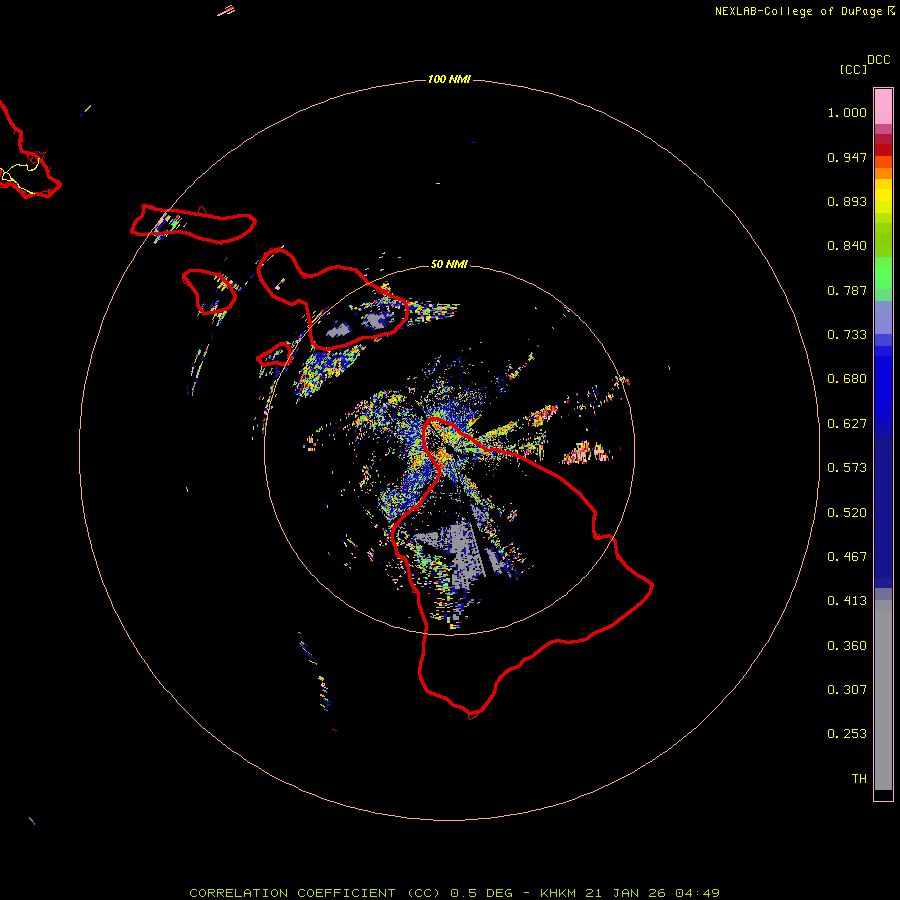Click the red segment of the color bar
The image size is (900, 900).
click(x=883, y=149)
